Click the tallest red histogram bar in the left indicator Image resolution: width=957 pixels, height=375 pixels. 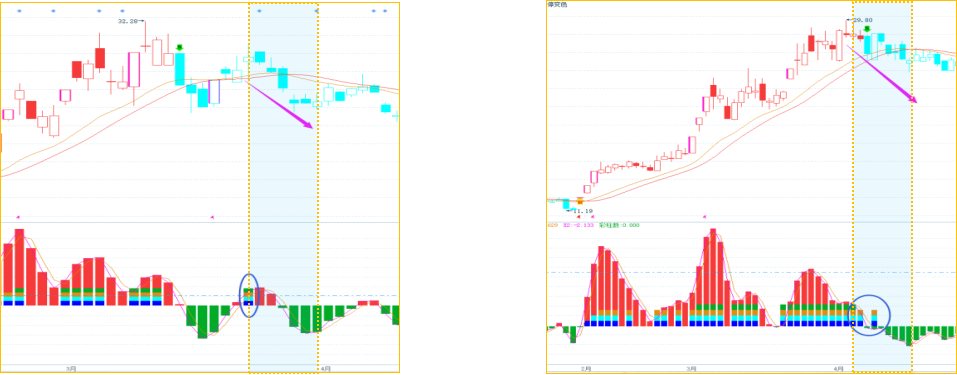pyautogui.click(x=19, y=267)
